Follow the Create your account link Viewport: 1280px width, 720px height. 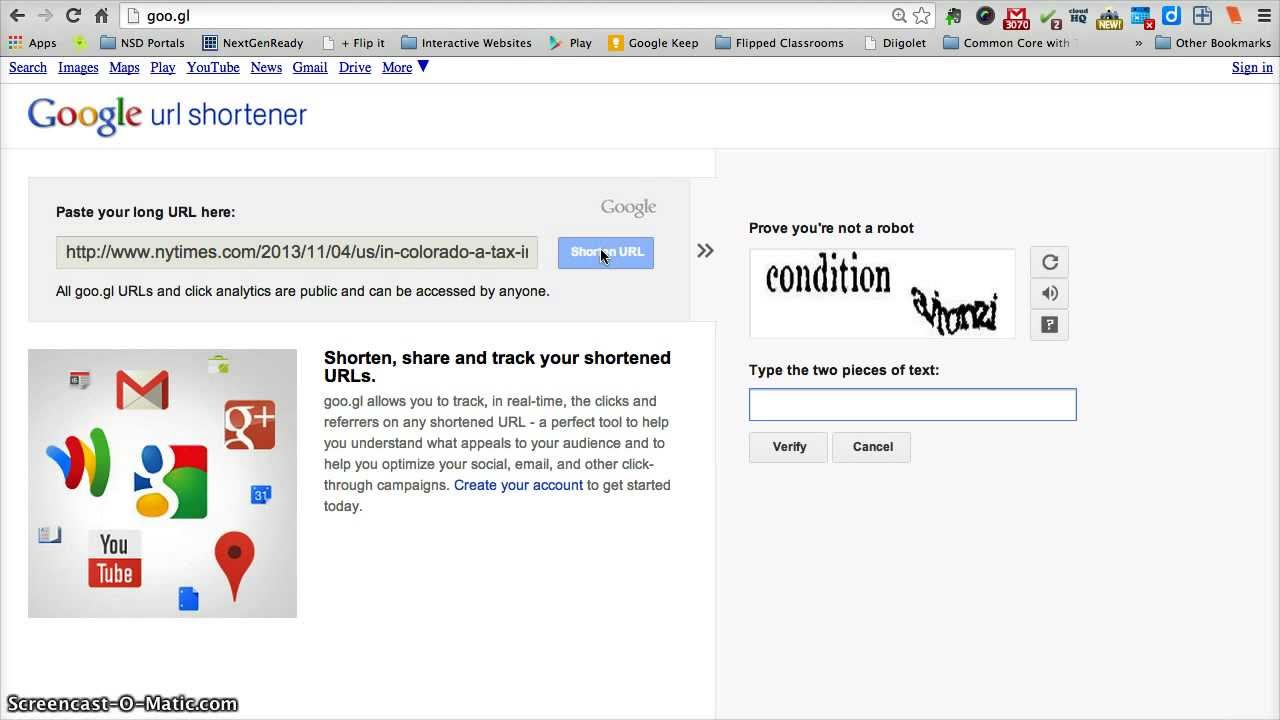[x=518, y=485]
